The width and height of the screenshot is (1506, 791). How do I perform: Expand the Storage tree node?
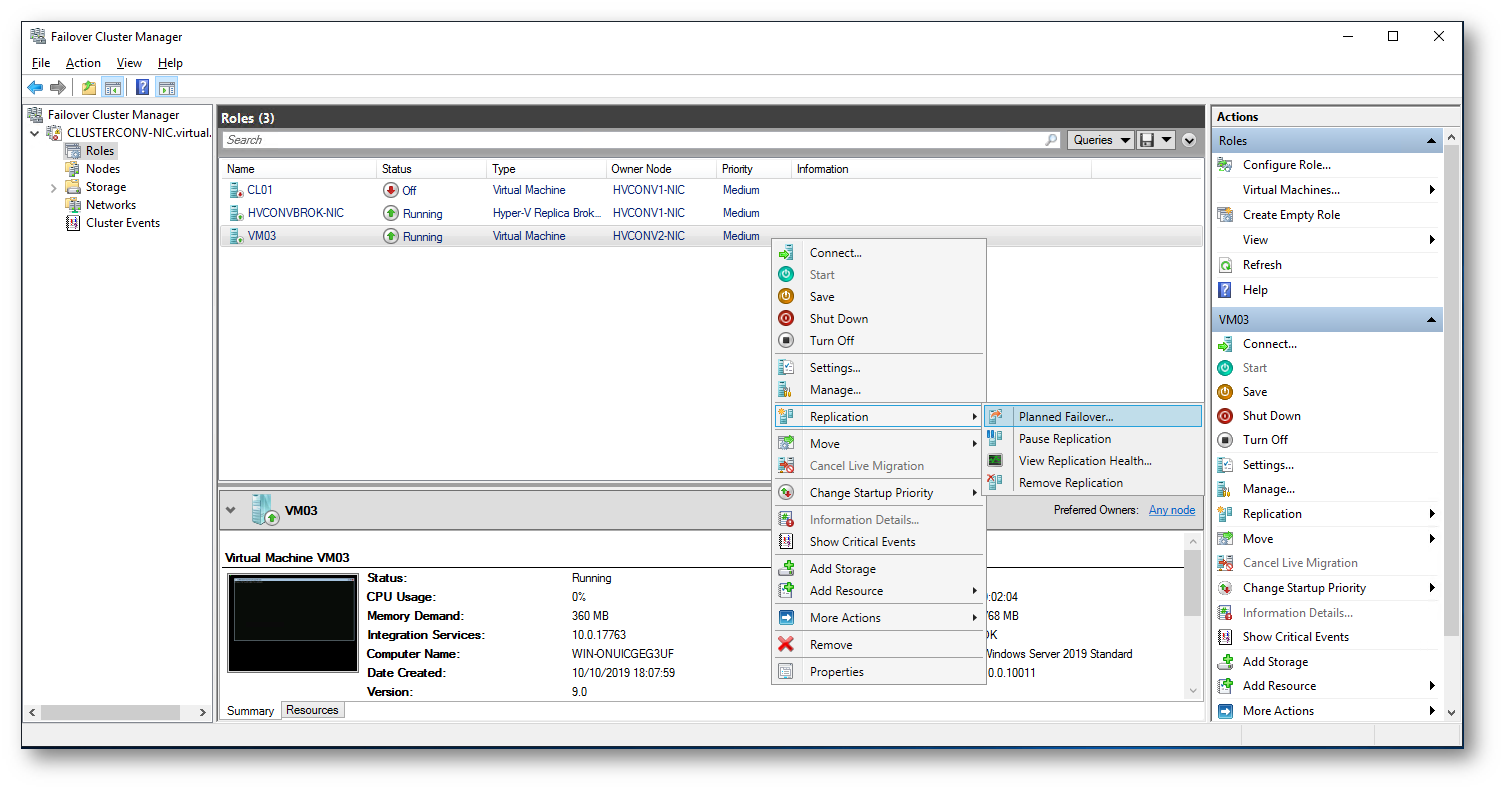[x=53, y=187]
